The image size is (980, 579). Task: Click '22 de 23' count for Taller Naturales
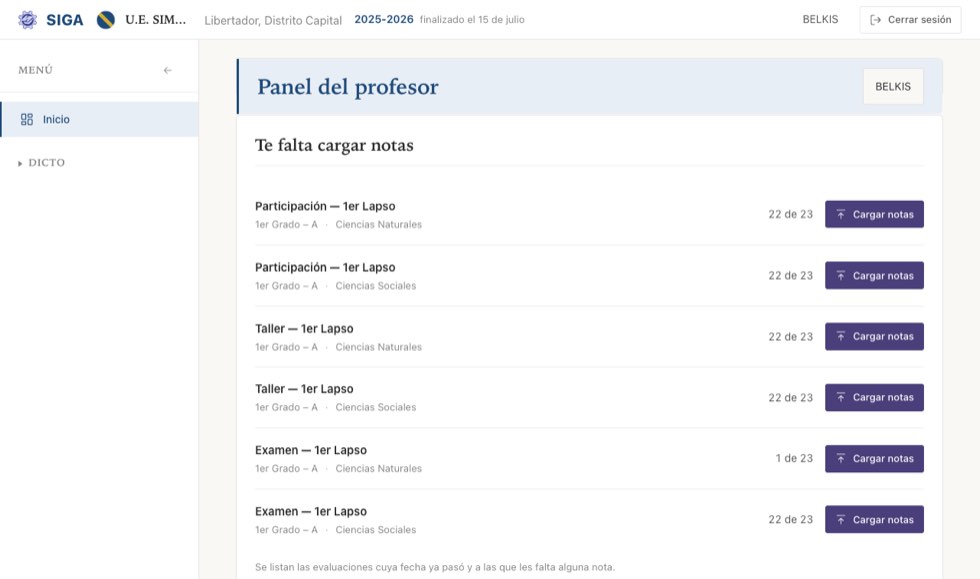791,336
